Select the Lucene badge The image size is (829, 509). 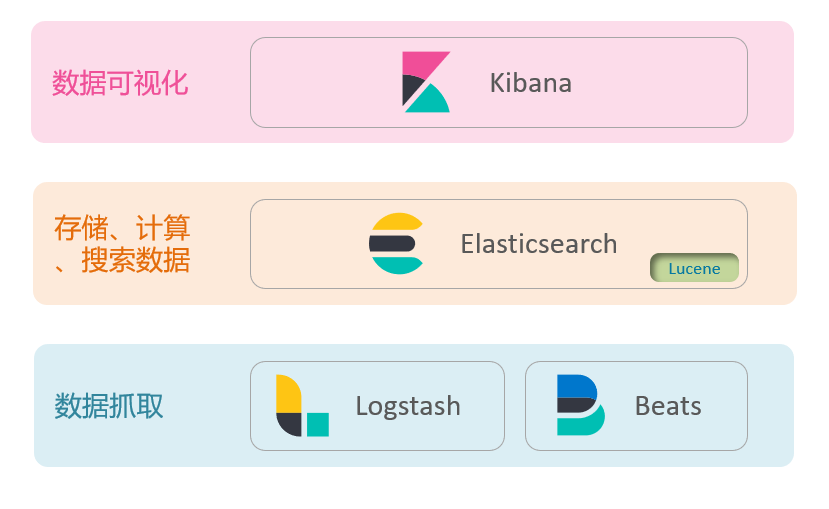click(x=694, y=268)
